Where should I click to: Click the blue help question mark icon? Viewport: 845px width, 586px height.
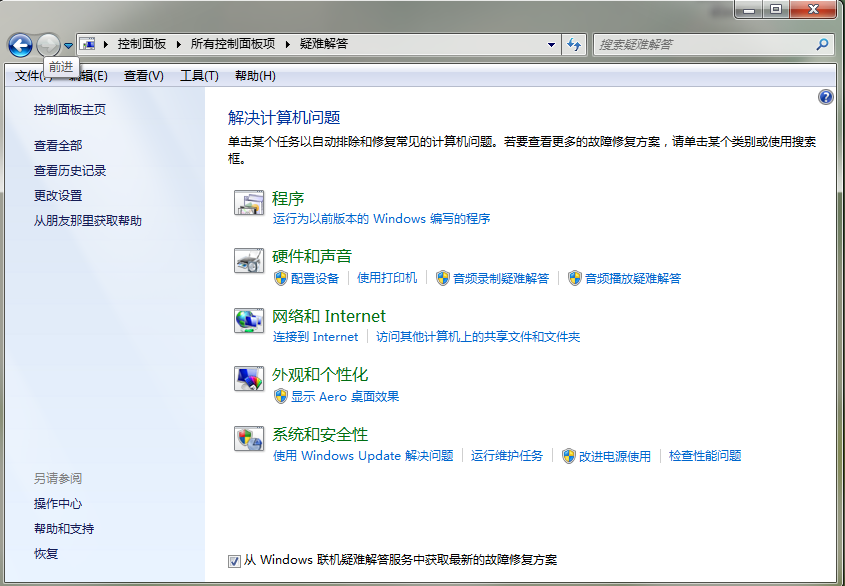(826, 98)
